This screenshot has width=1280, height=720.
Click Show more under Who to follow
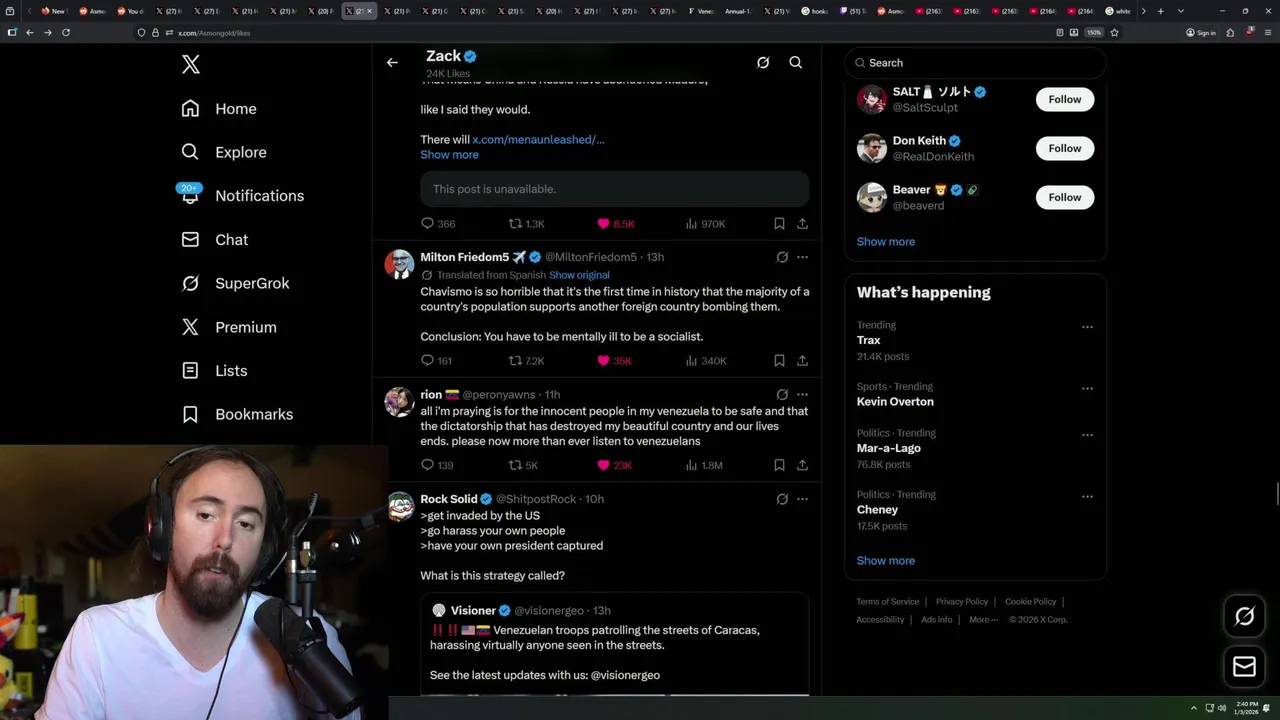[885, 241]
